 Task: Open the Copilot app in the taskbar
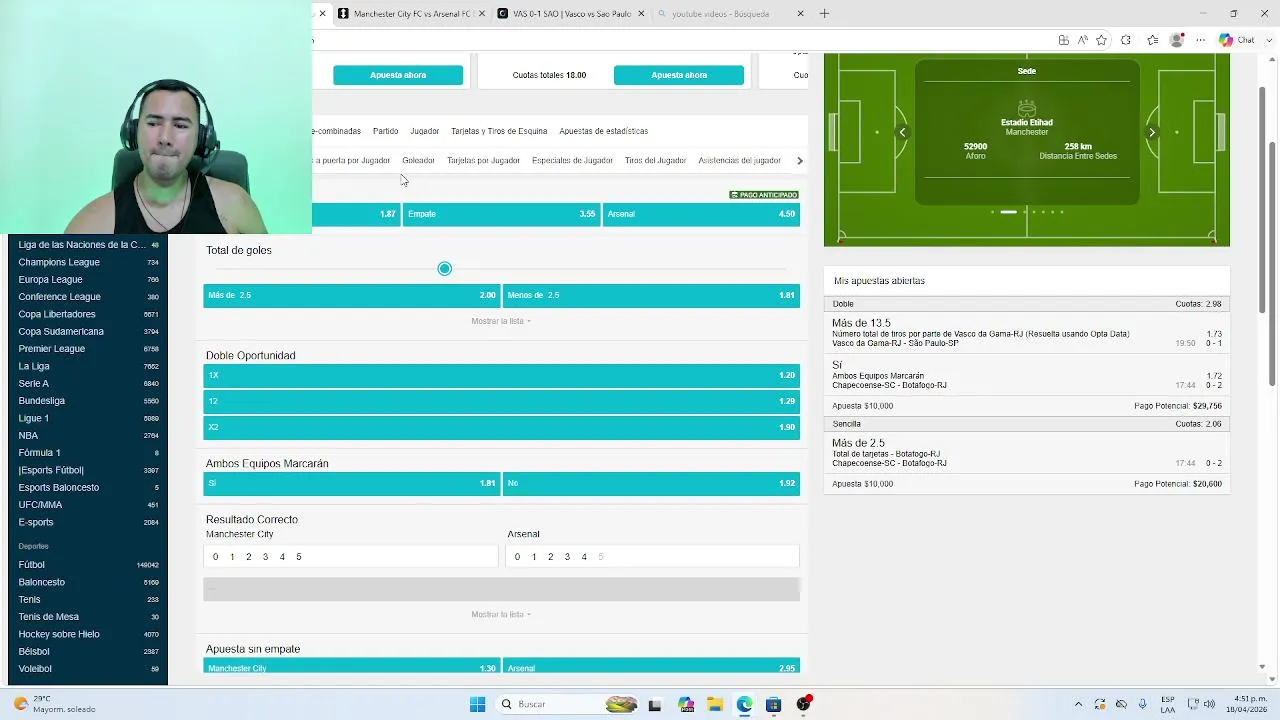(x=685, y=704)
